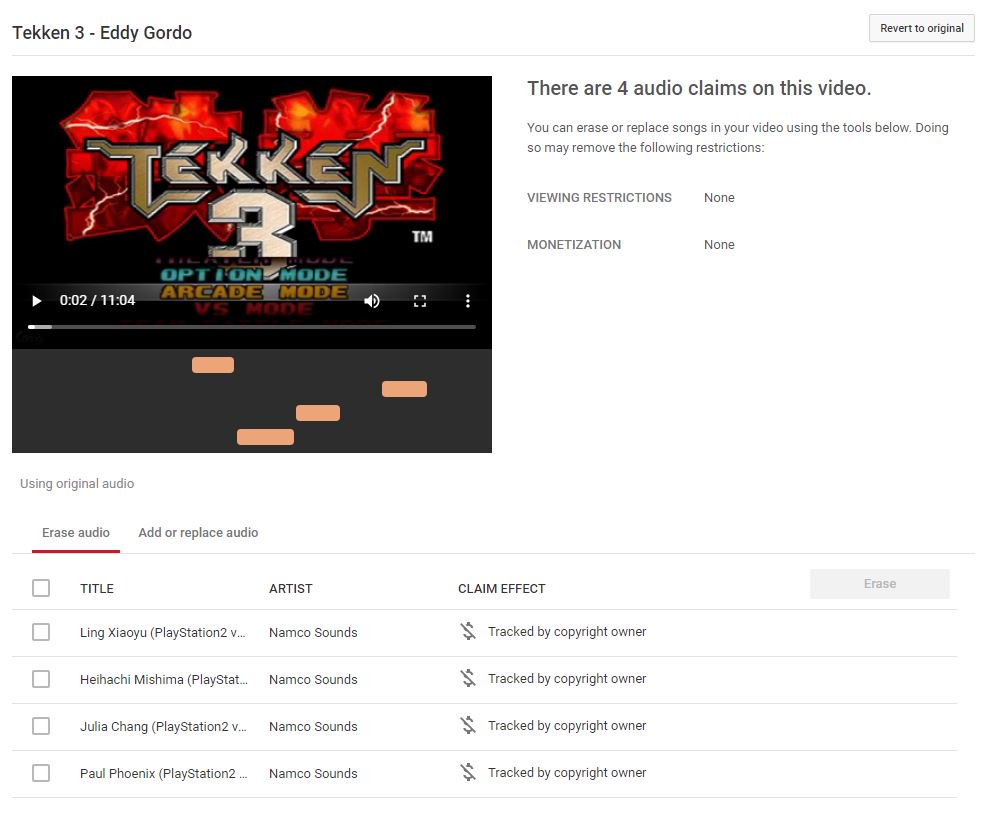Click 'Tracked by copyright owner' in Julia Chang row
The image size is (994, 826).
pos(567,726)
